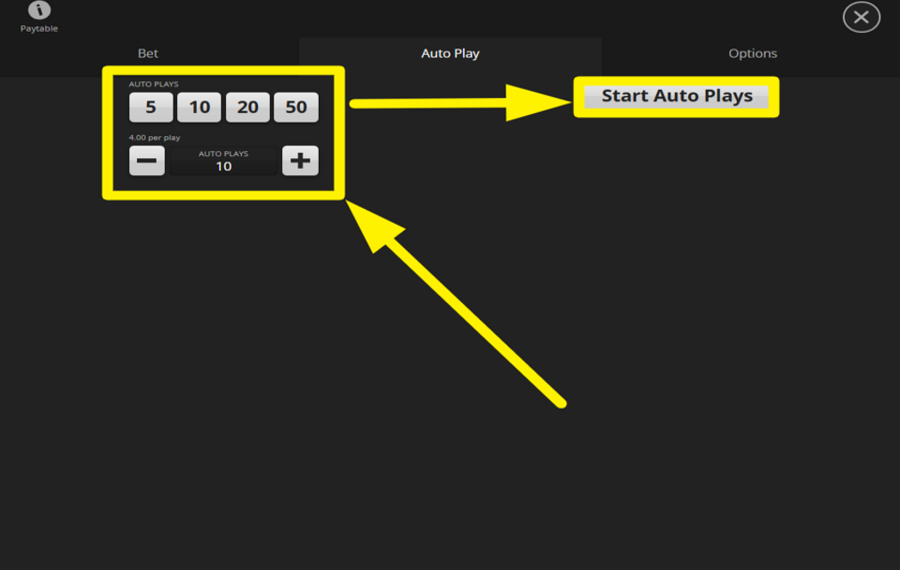Choose 5 auto plays preset
Screen dimensions: 900x570
[151, 107]
